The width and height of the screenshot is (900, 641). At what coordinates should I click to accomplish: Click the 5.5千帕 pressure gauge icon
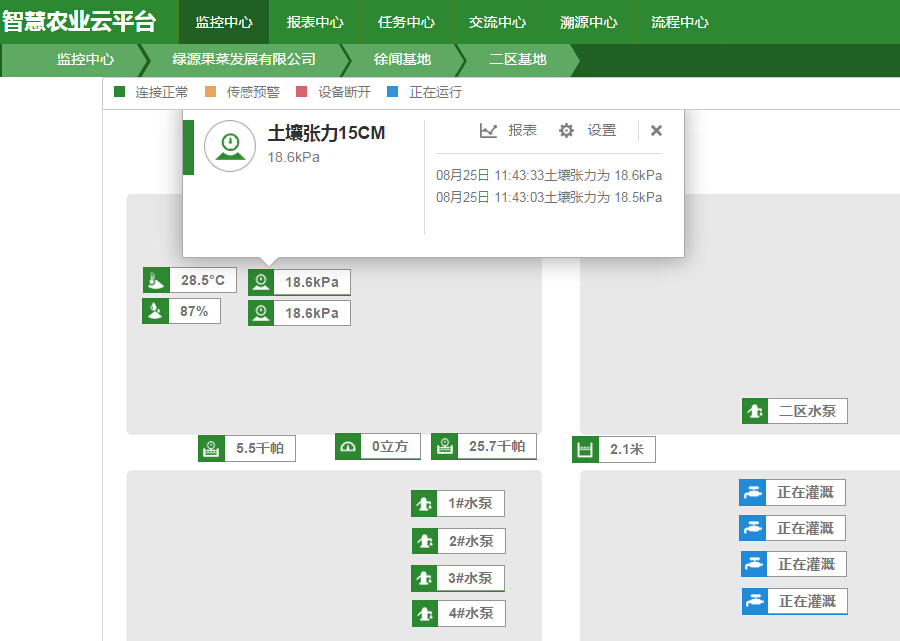[x=211, y=449]
